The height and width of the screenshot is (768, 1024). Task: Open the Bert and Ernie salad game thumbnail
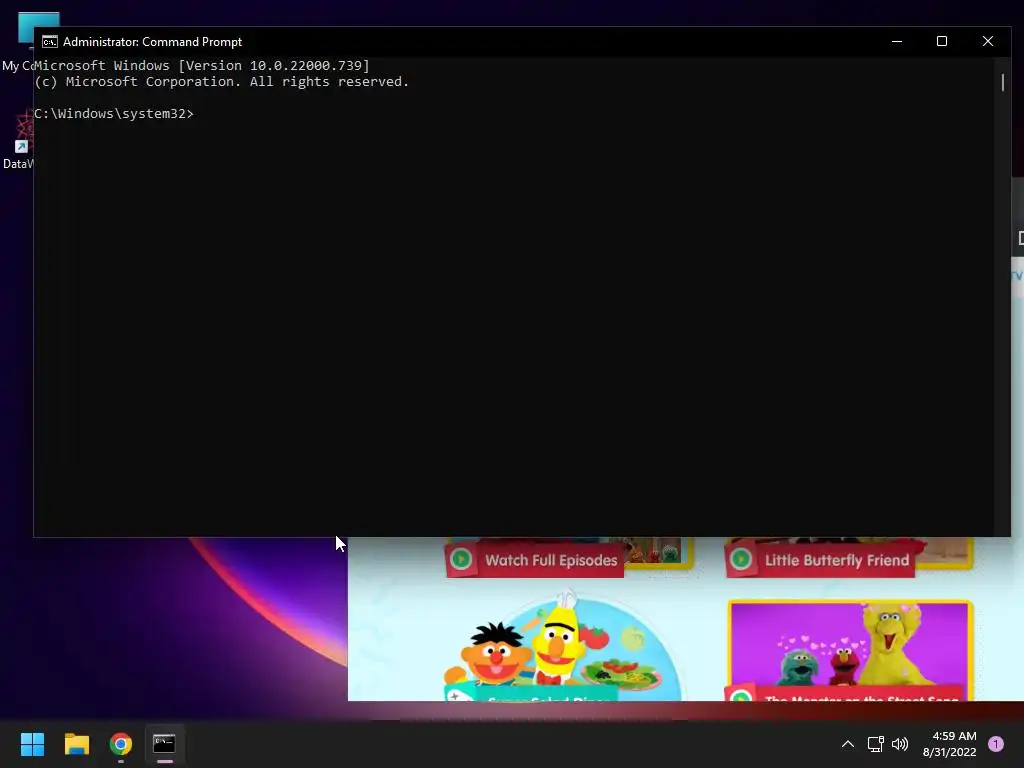pos(562,647)
